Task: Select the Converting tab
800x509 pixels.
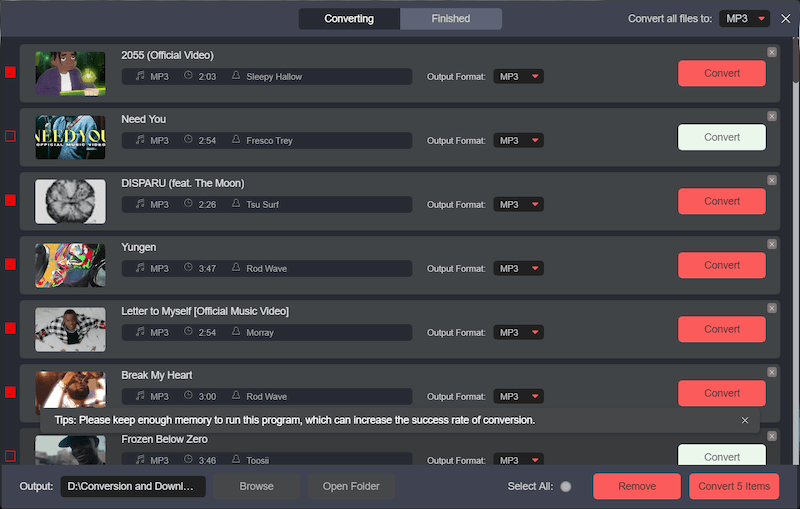Action: point(349,19)
